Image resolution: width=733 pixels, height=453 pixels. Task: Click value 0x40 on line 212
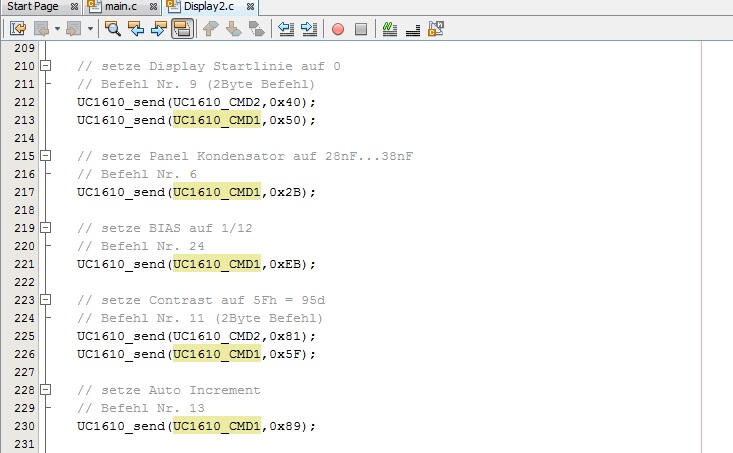(285, 102)
